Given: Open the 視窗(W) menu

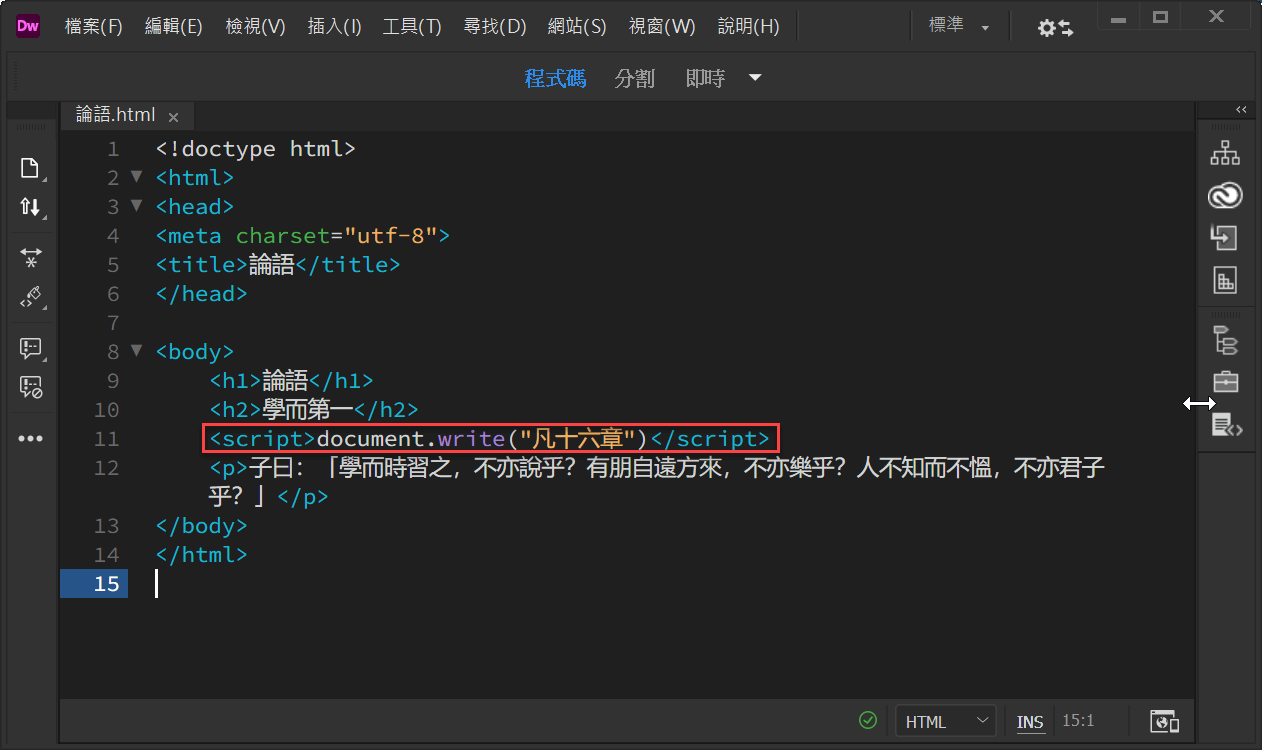Looking at the screenshot, I should pos(662,27).
